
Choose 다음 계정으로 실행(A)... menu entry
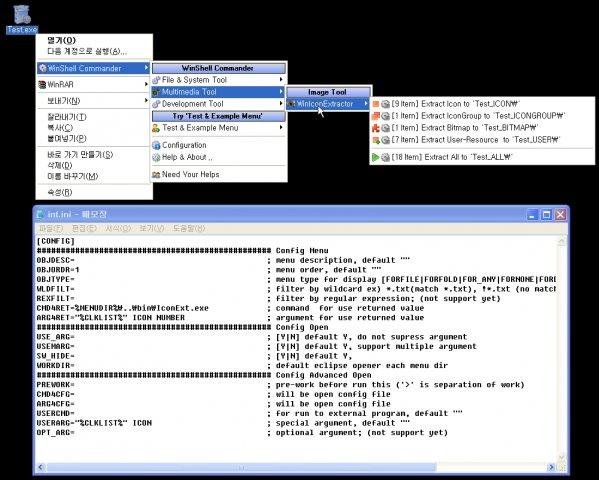(x=94, y=51)
